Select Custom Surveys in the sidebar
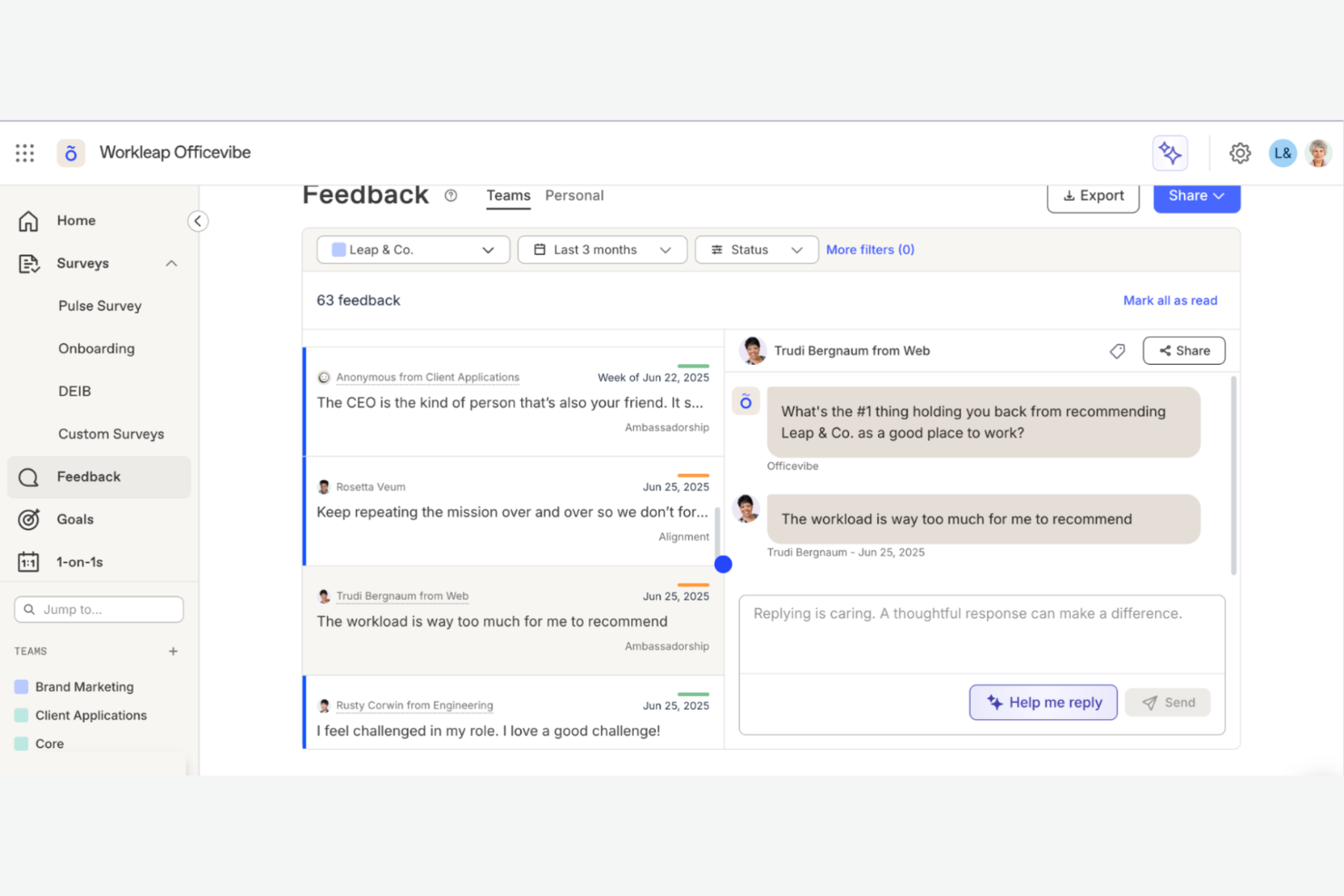 [x=111, y=434]
